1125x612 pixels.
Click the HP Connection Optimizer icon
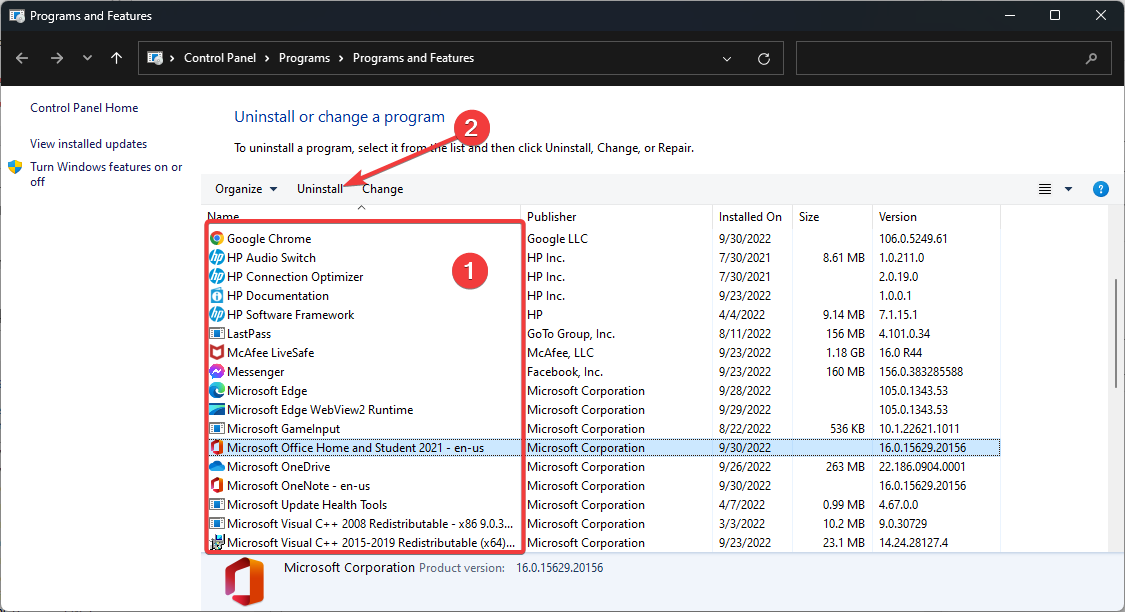[x=217, y=276]
